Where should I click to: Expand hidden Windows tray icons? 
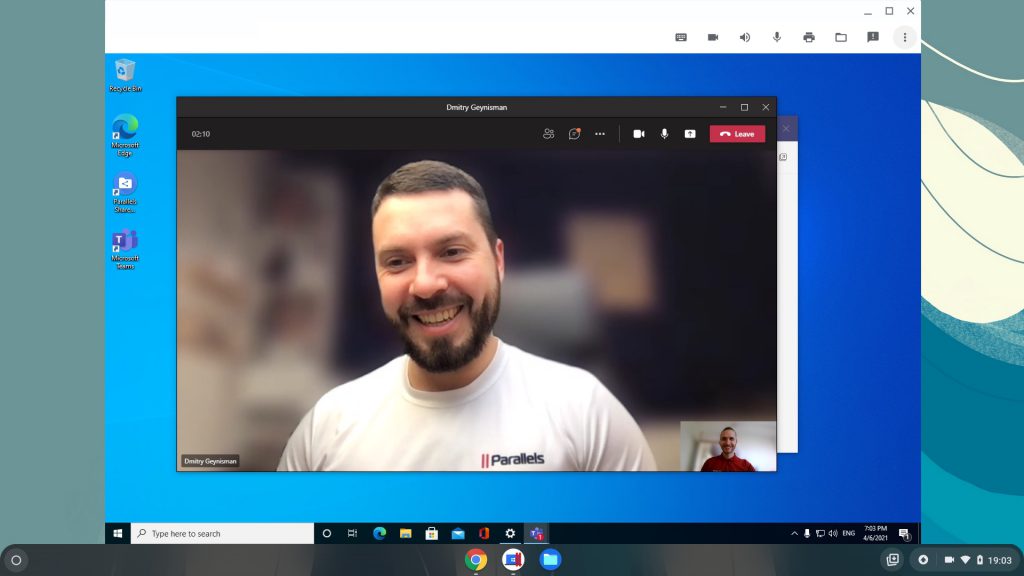pos(794,534)
